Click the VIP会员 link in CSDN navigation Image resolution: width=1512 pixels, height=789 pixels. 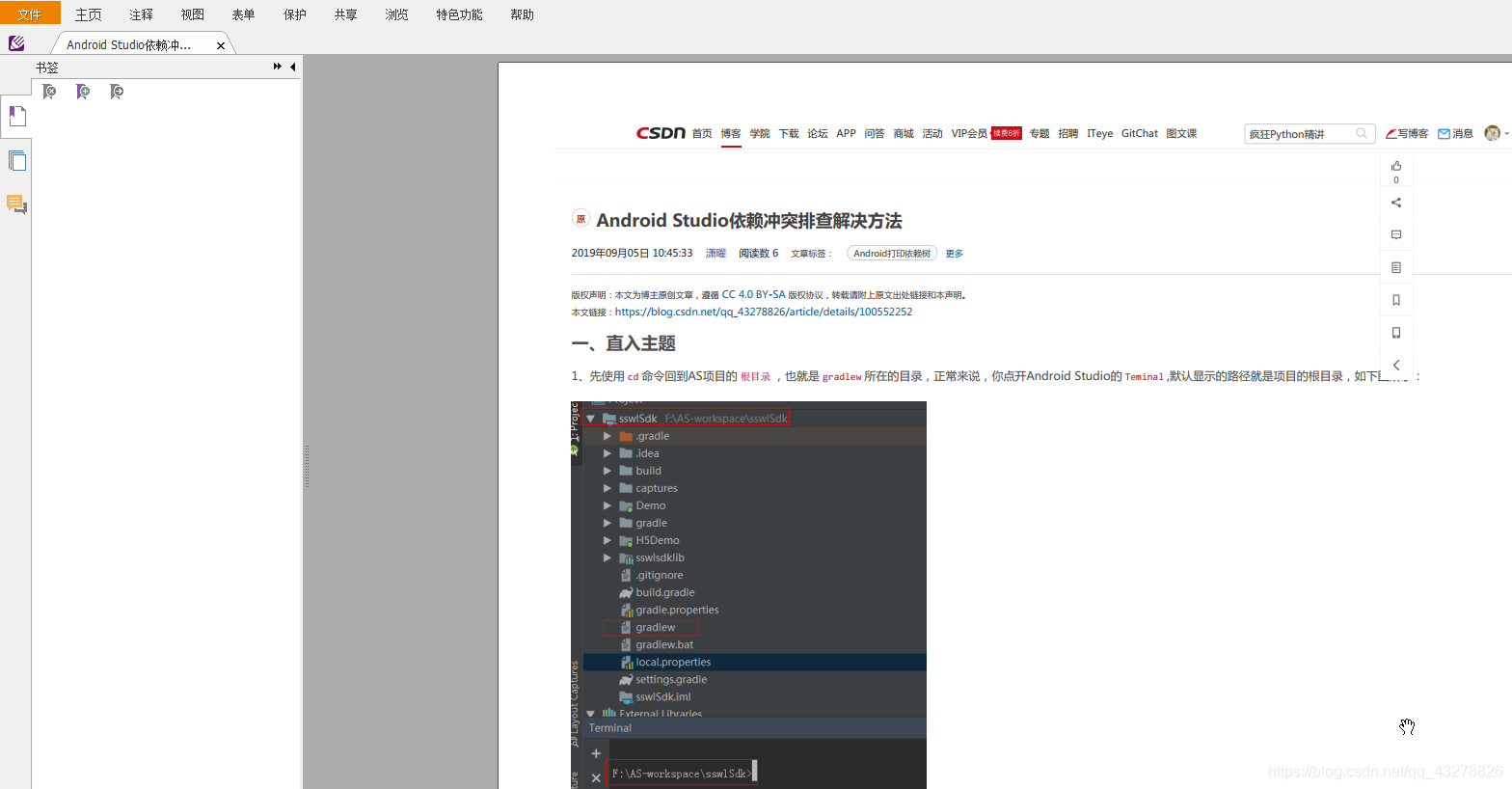tap(969, 134)
